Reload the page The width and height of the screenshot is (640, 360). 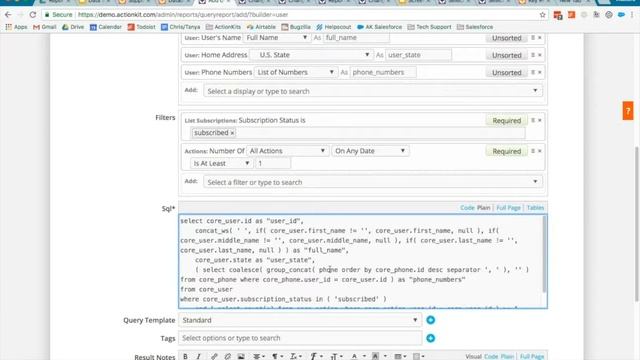click(33, 15)
